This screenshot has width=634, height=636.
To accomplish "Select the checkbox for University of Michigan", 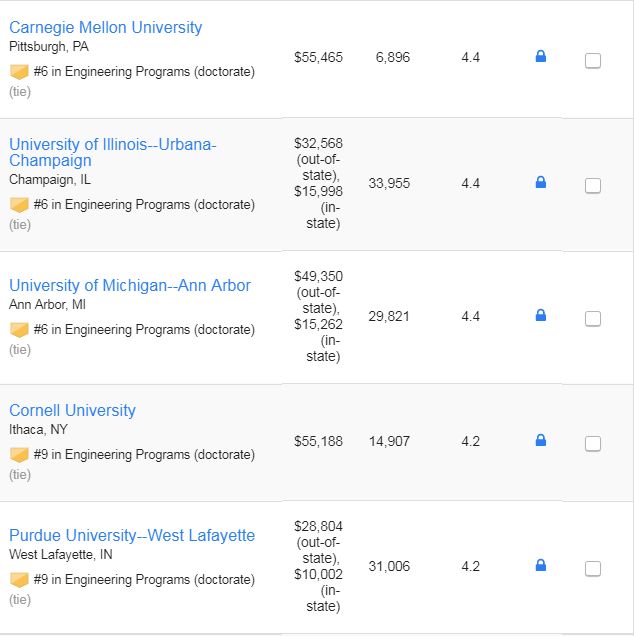I will (593, 319).
